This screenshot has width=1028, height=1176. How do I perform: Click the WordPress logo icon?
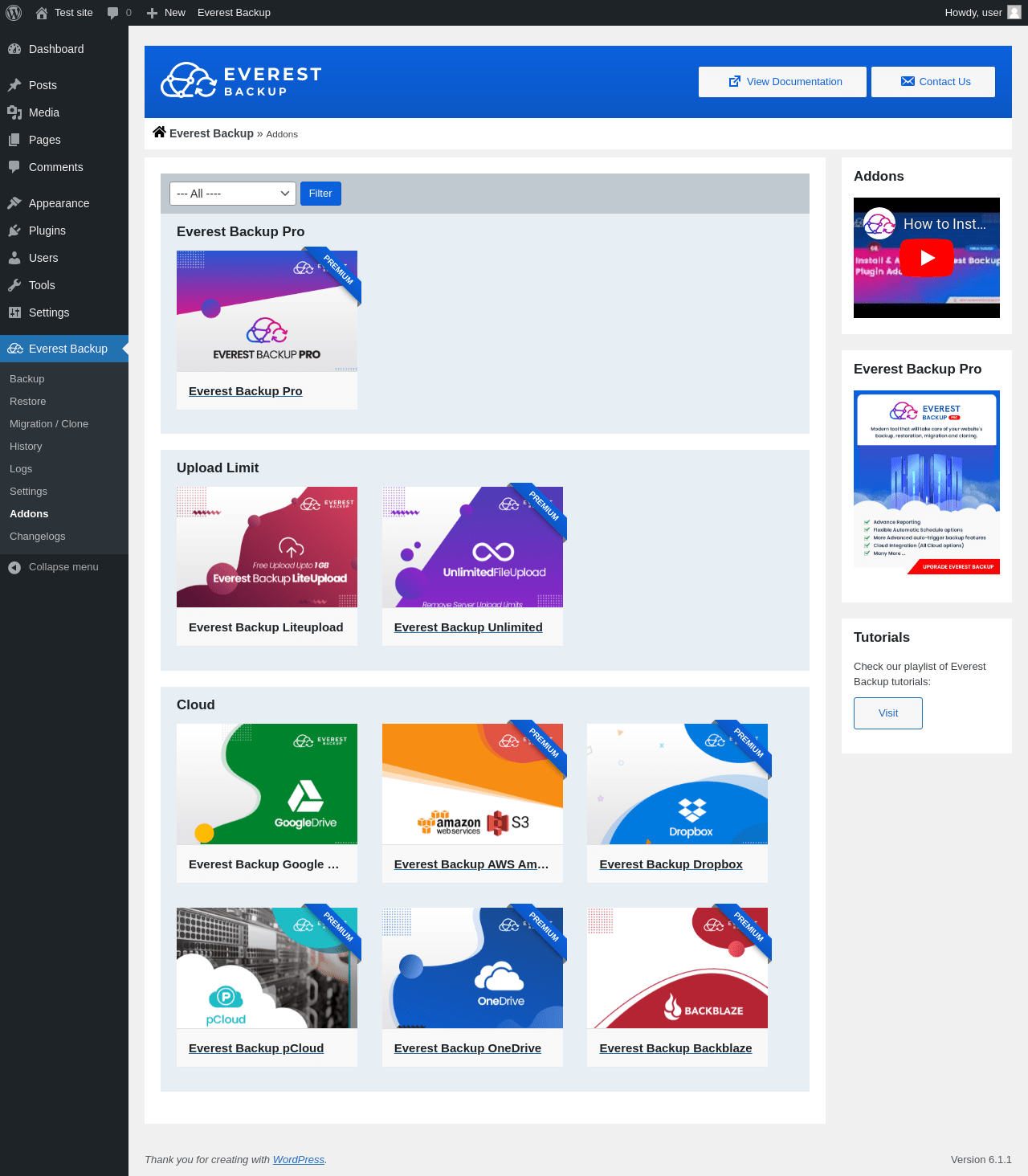point(14,13)
